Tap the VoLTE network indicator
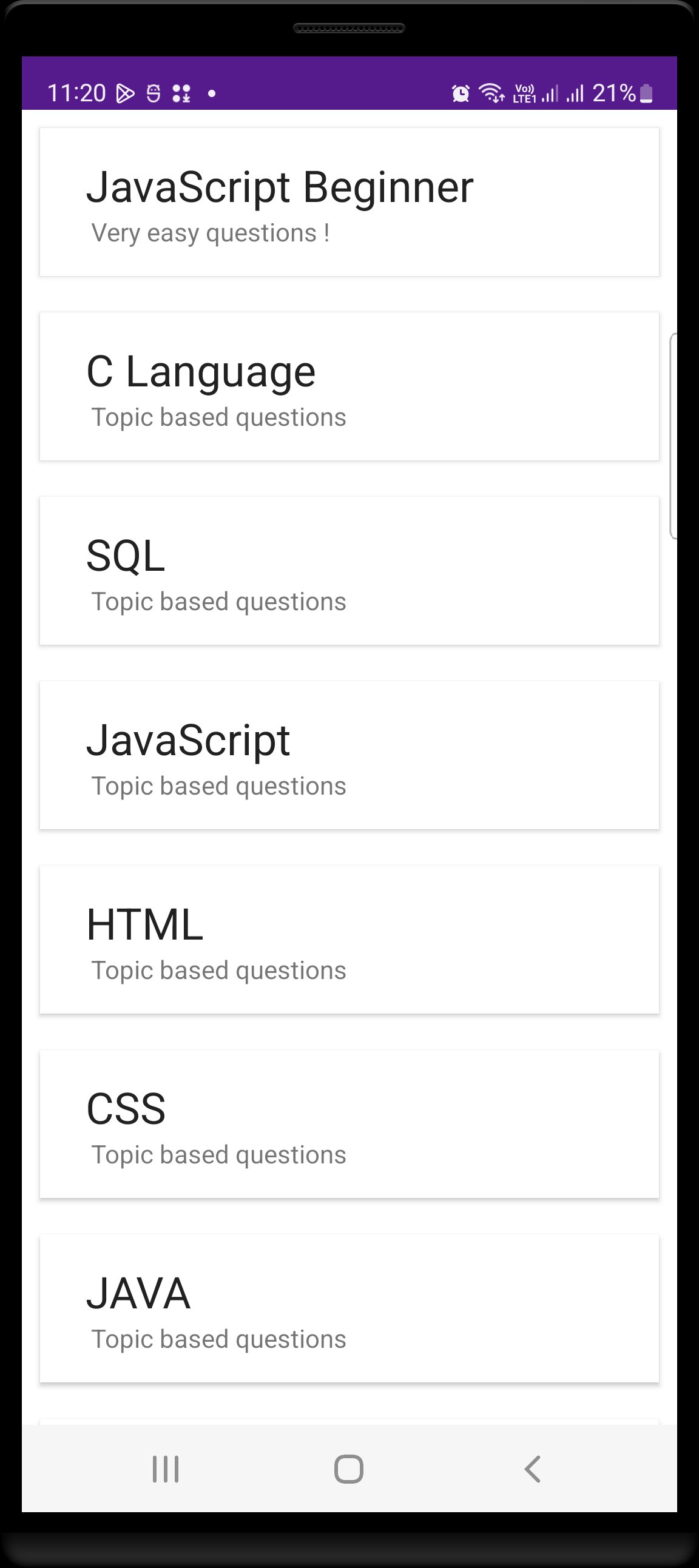This screenshot has width=699, height=1568. pos(524,93)
